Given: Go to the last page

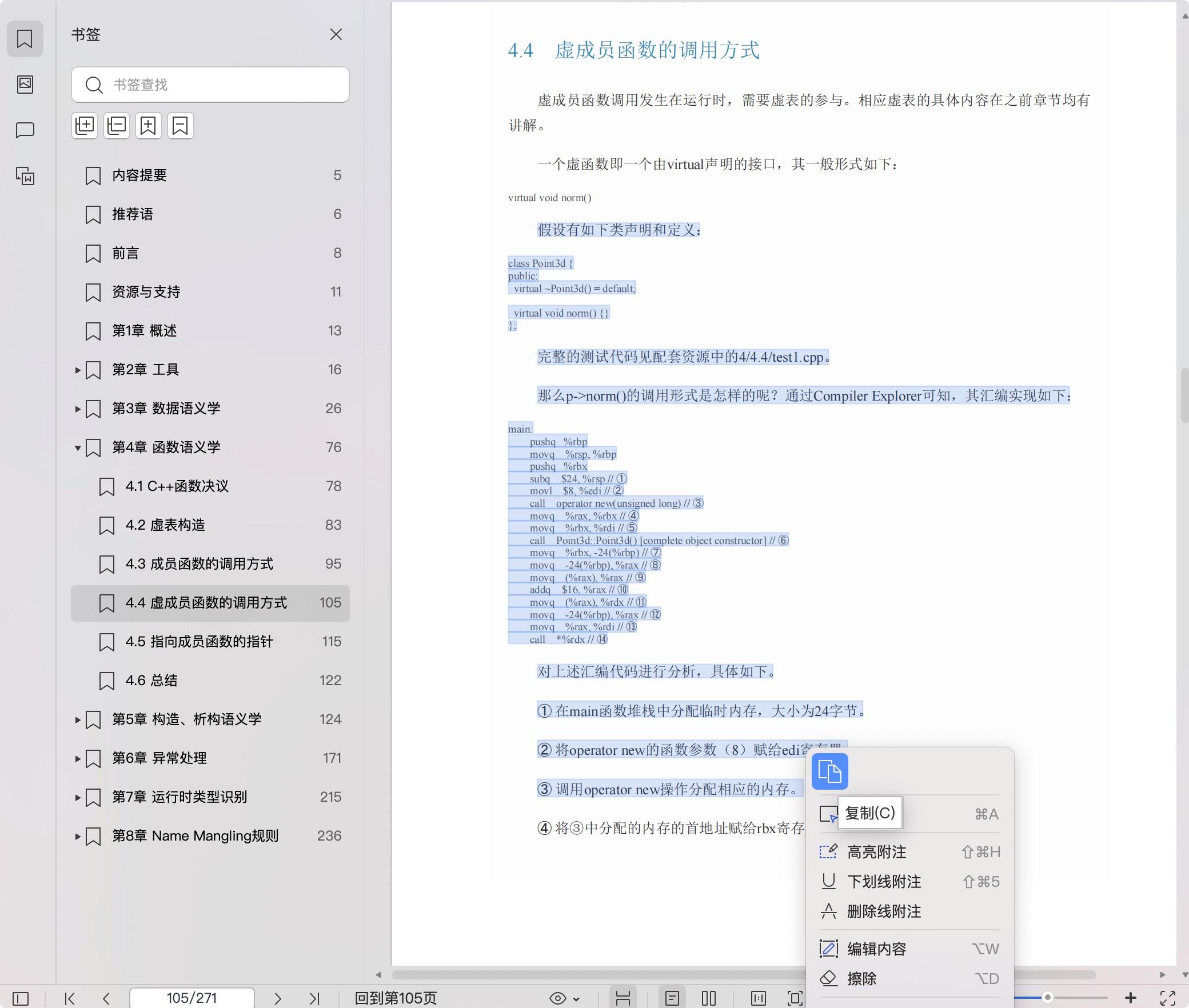Looking at the screenshot, I should tap(314, 998).
